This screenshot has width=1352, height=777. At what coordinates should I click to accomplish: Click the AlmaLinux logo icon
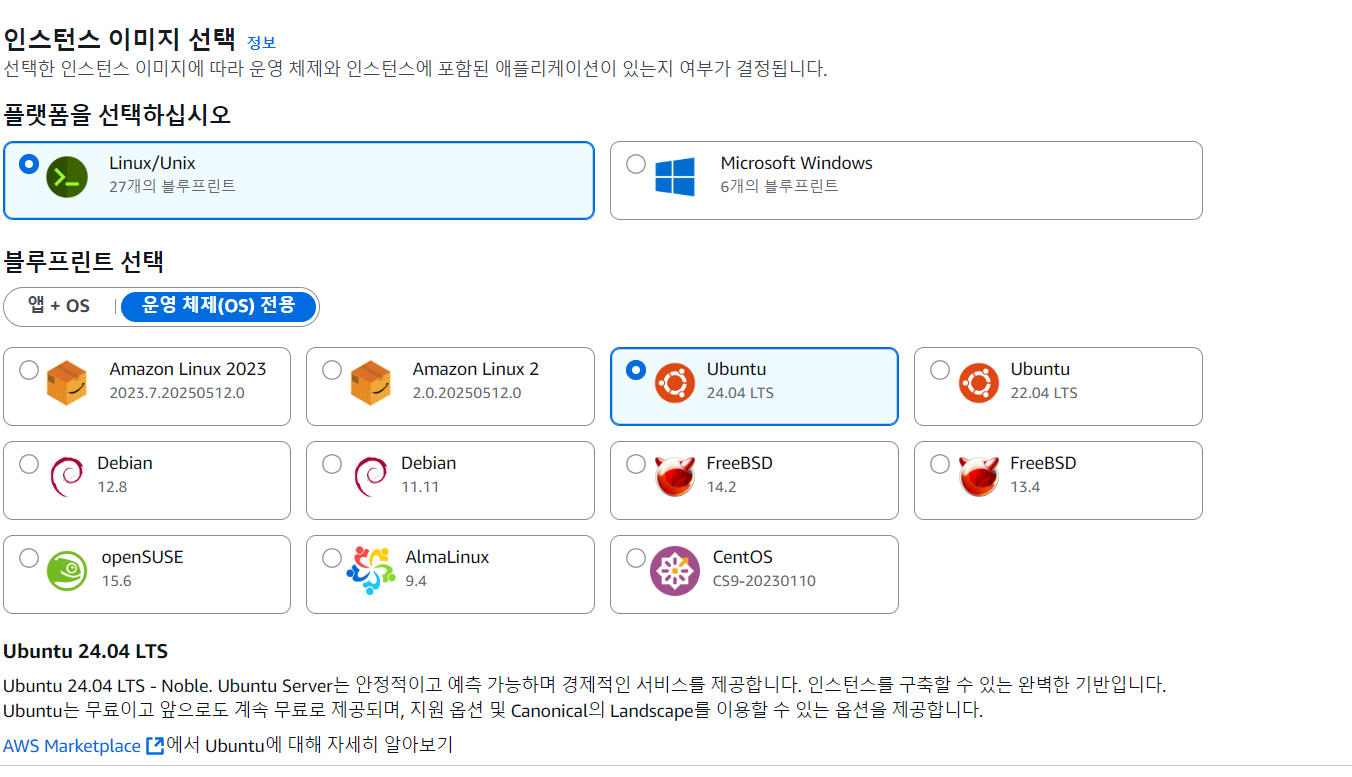(x=370, y=571)
